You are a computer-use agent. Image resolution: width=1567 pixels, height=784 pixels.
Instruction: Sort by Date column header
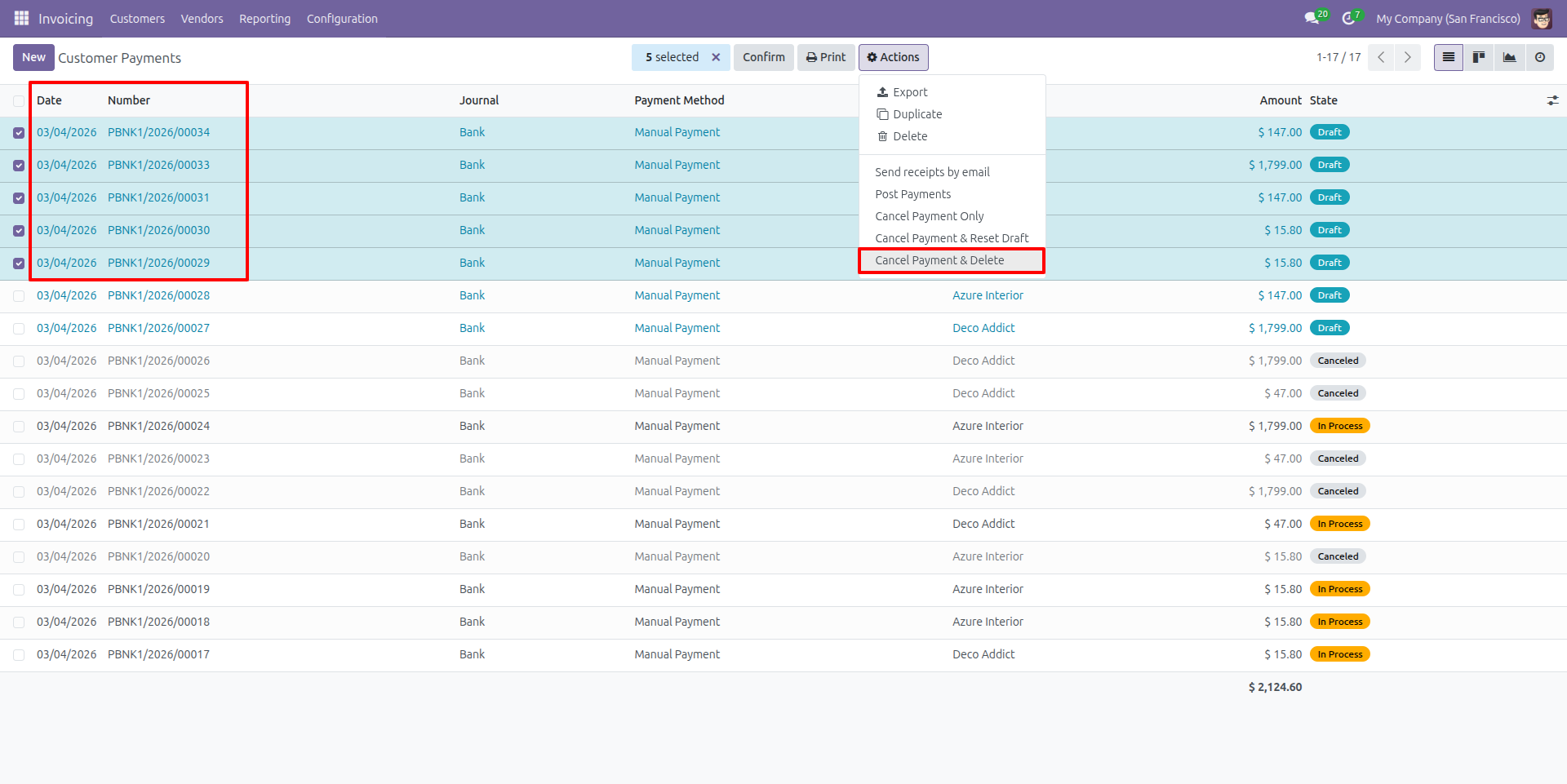coord(49,100)
